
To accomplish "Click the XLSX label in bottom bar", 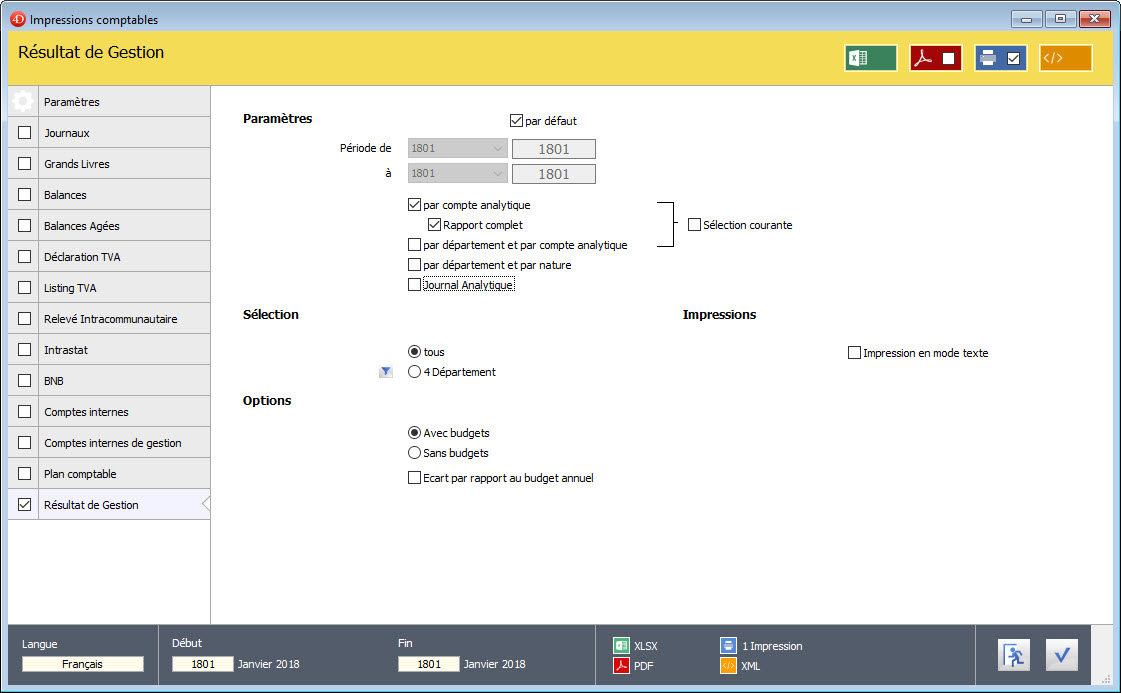I will 645,646.
